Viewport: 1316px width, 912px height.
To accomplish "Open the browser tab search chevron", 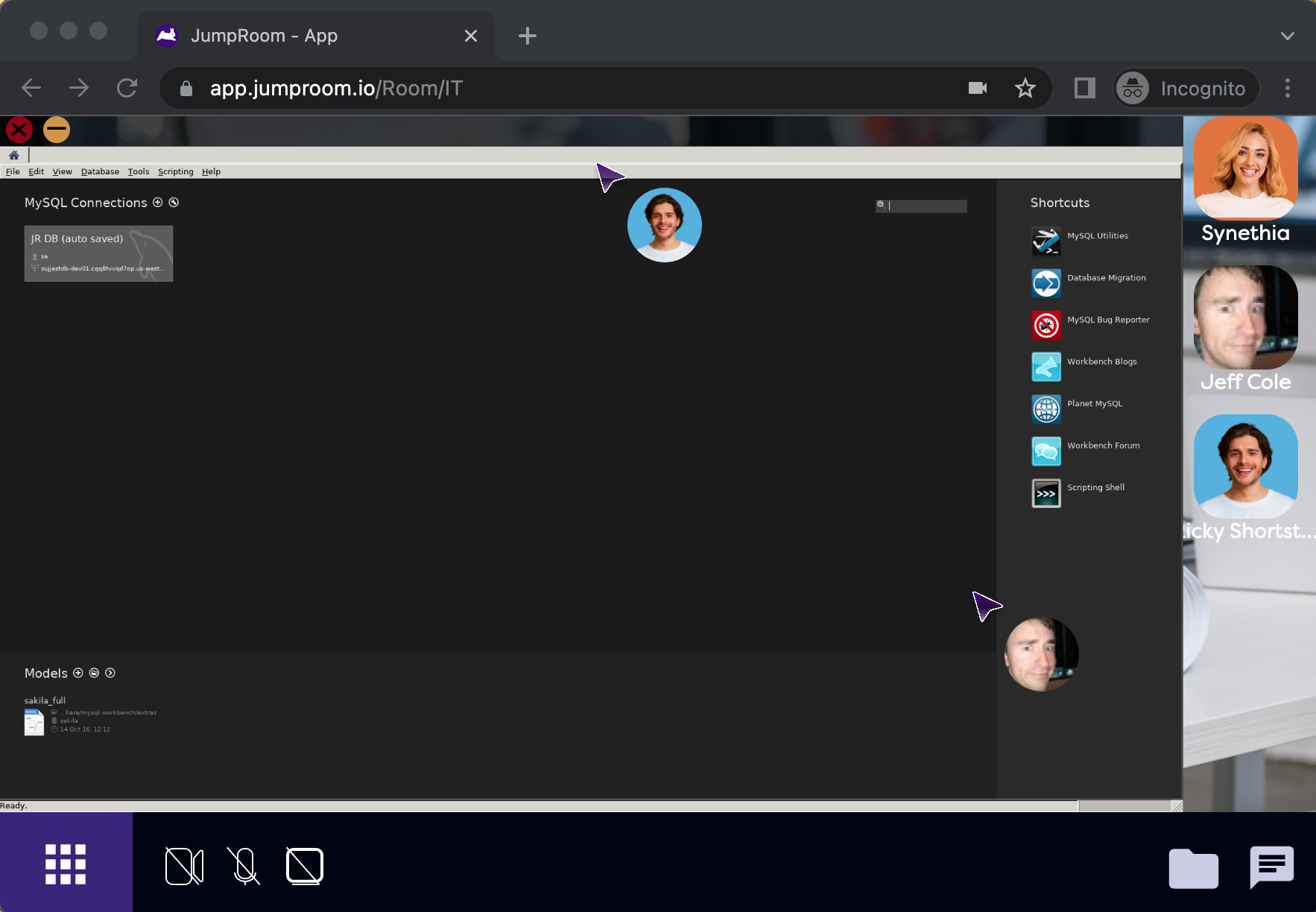I will coord(1287,36).
